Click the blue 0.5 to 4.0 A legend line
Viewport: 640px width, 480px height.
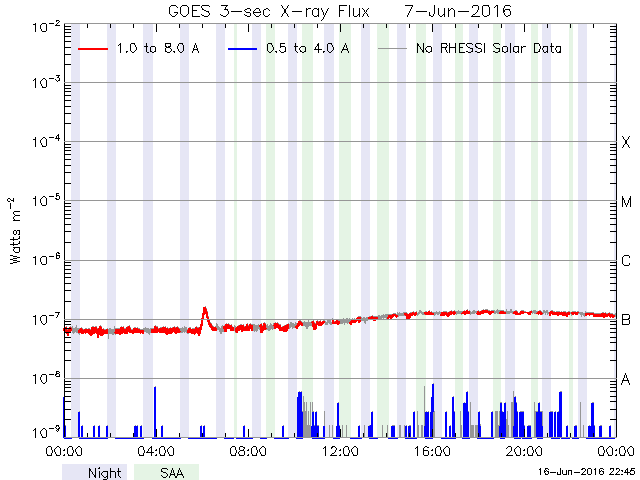click(x=239, y=48)
